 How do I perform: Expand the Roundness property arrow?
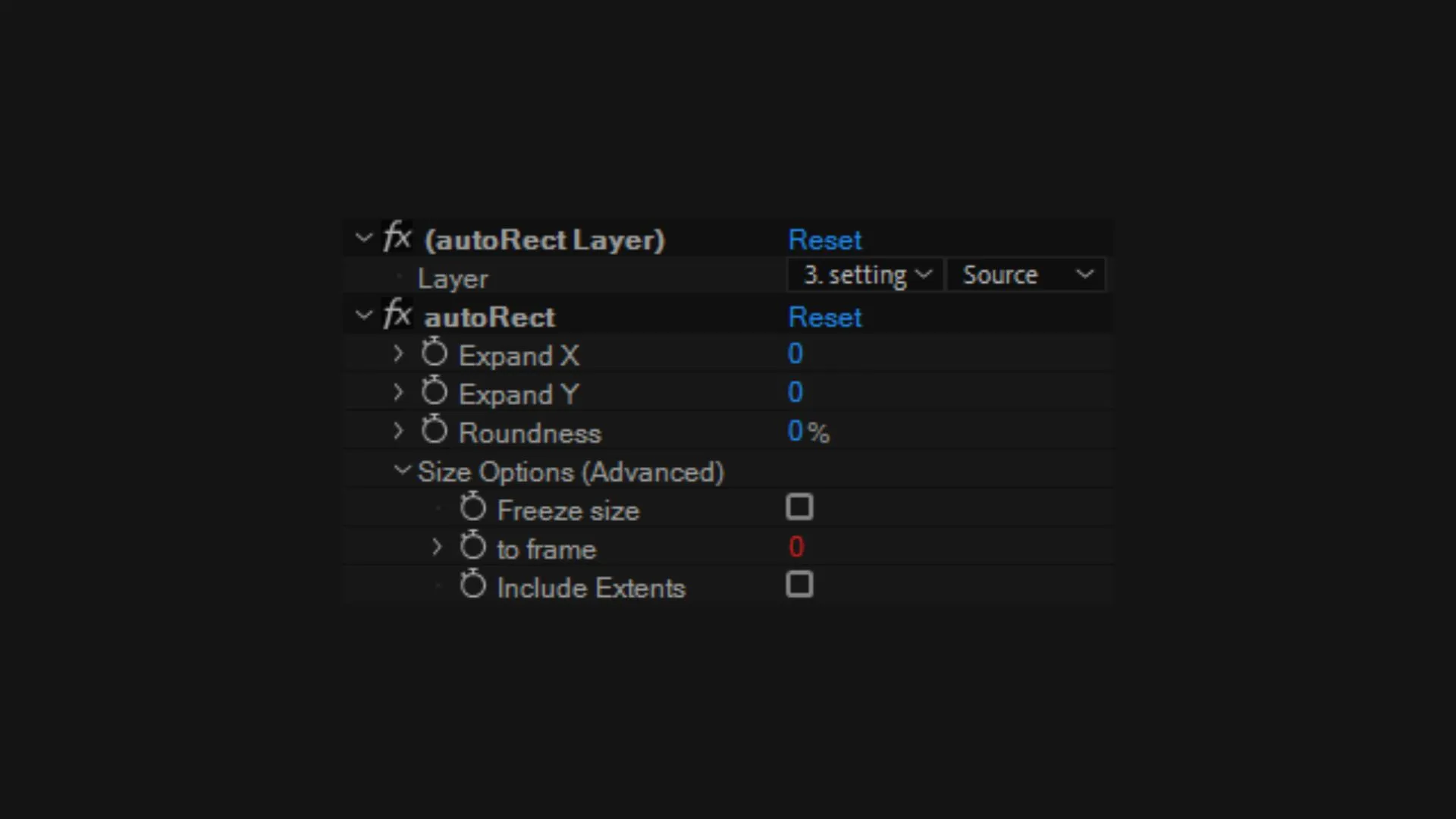tap(398, 431)
